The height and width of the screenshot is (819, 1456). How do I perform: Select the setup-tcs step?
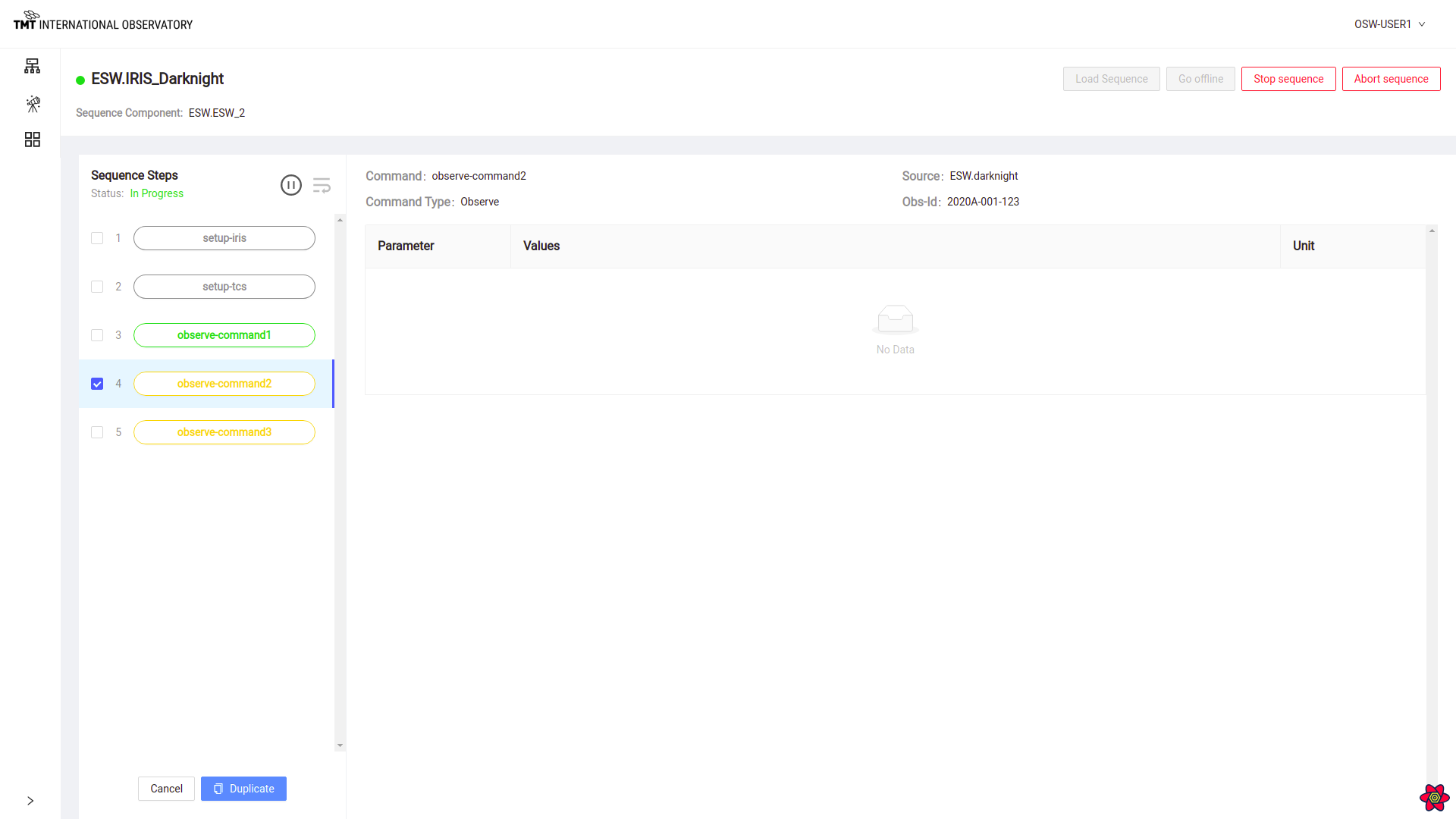(x=224, y=287)
